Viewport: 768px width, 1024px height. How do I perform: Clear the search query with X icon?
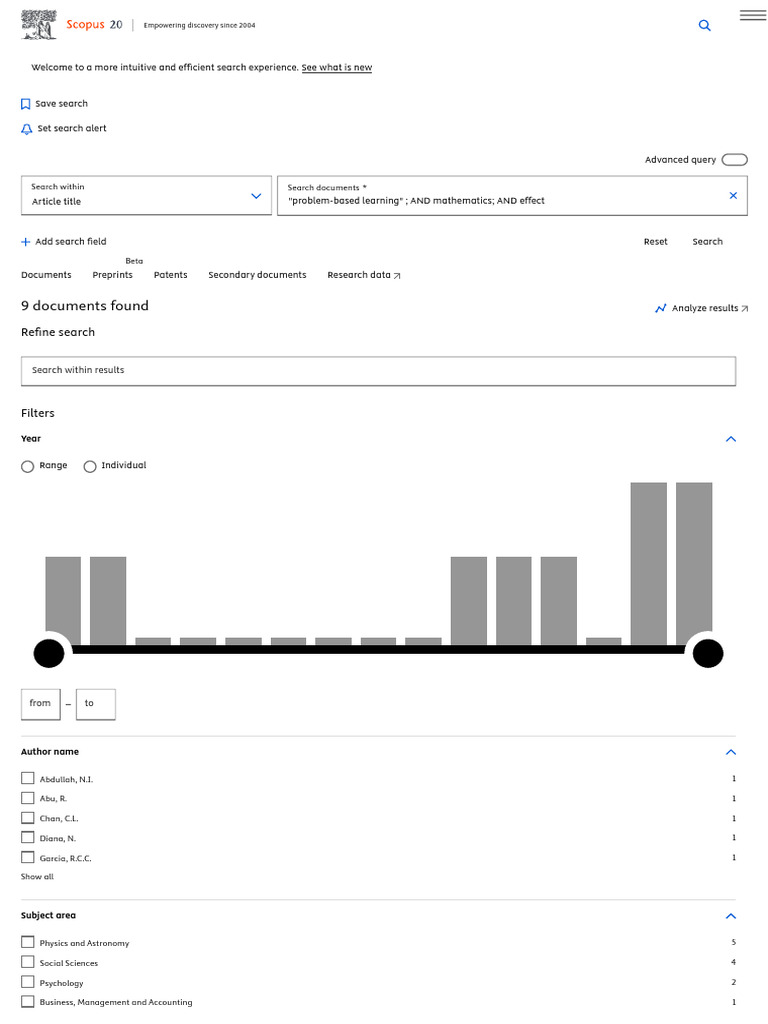pos(733,196)
